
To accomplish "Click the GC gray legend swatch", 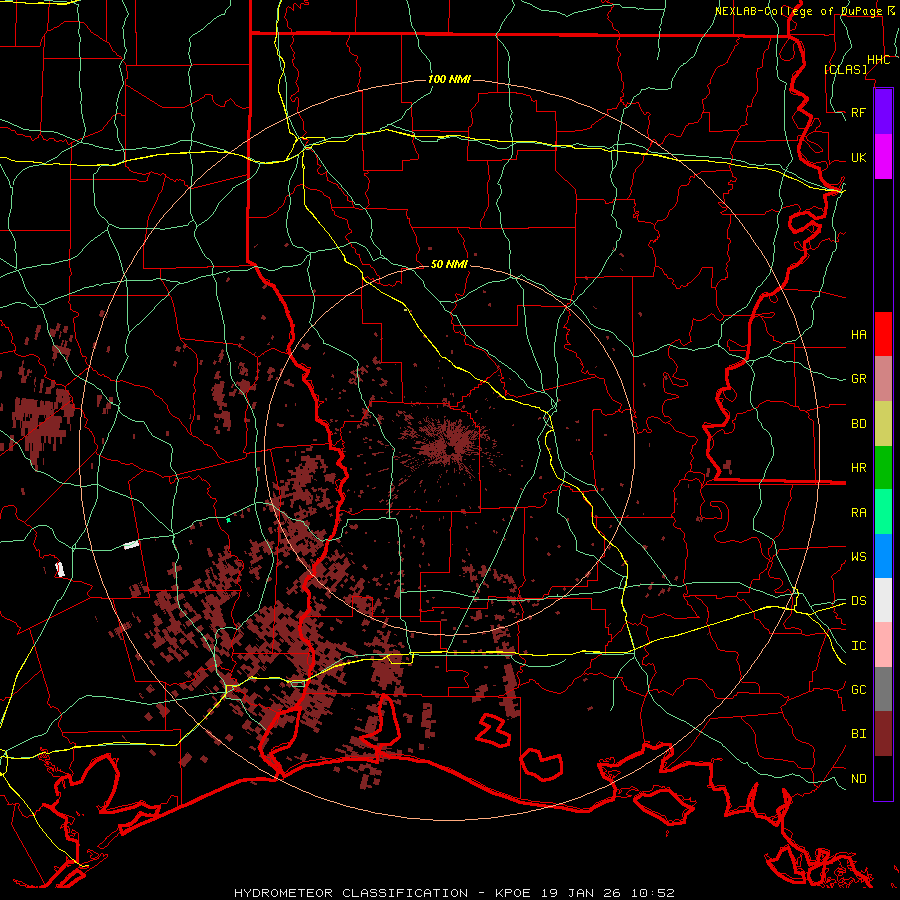I will (x=883, y=689).
